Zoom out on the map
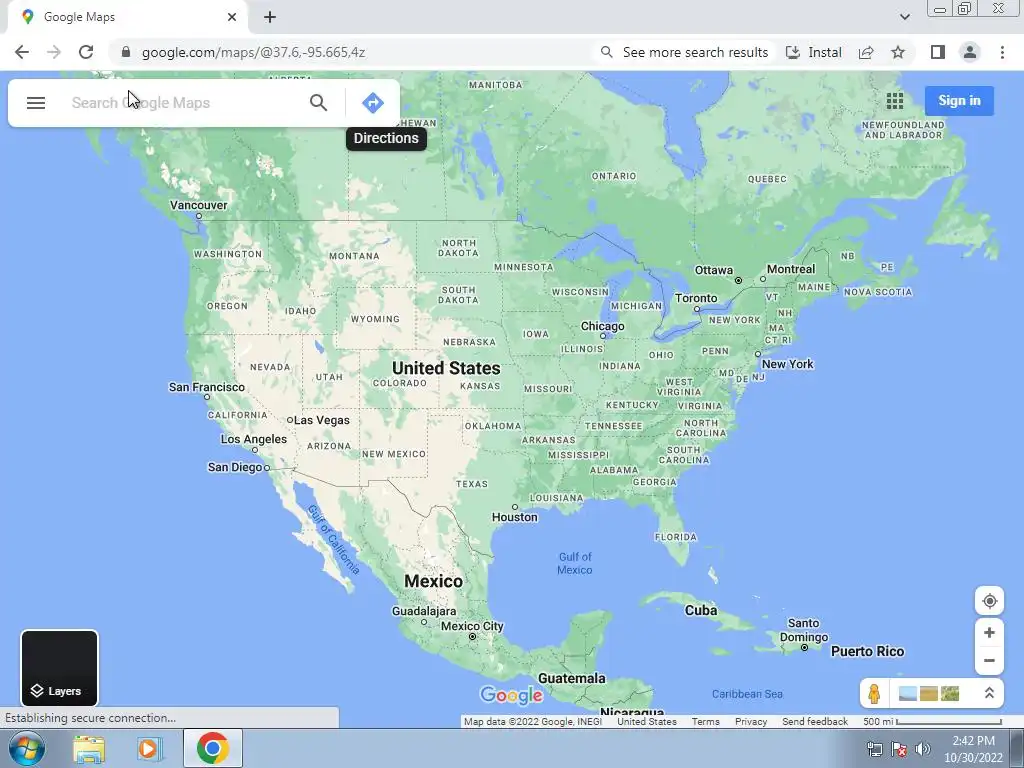1024x768 pixels. point(989,660)
